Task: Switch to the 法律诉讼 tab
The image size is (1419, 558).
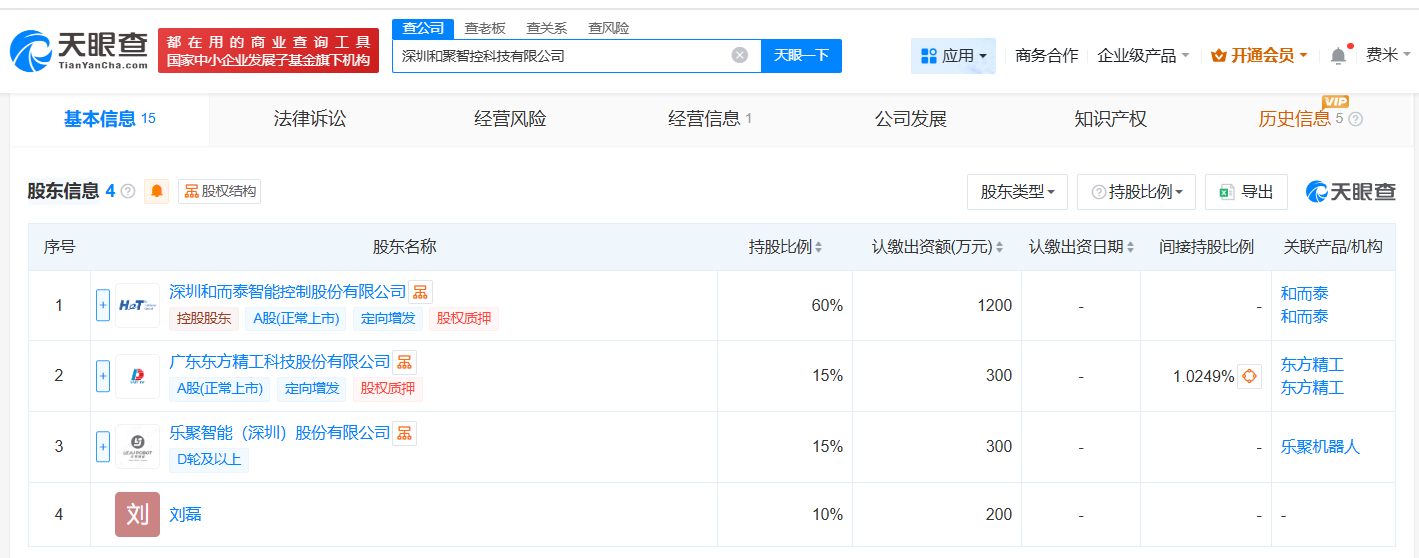Action: [x=310, y=119]
